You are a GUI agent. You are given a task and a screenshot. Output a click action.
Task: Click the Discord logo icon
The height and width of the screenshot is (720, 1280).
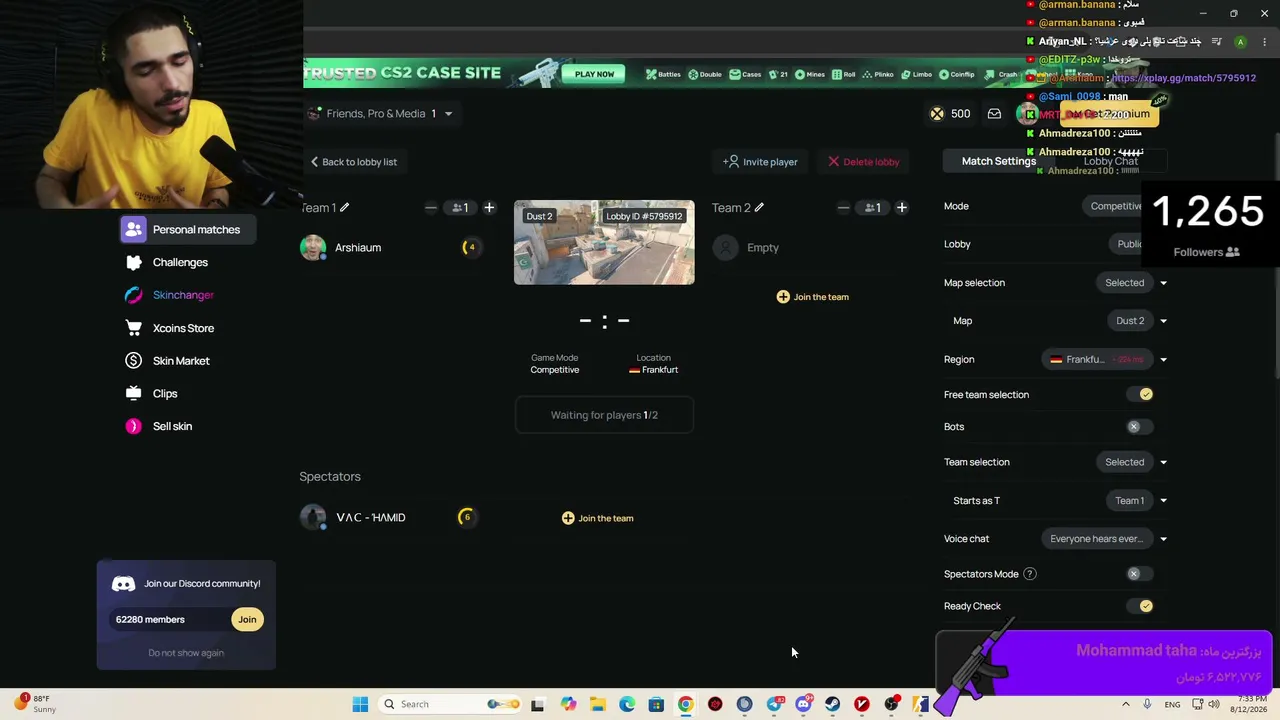tap(124, 584)
